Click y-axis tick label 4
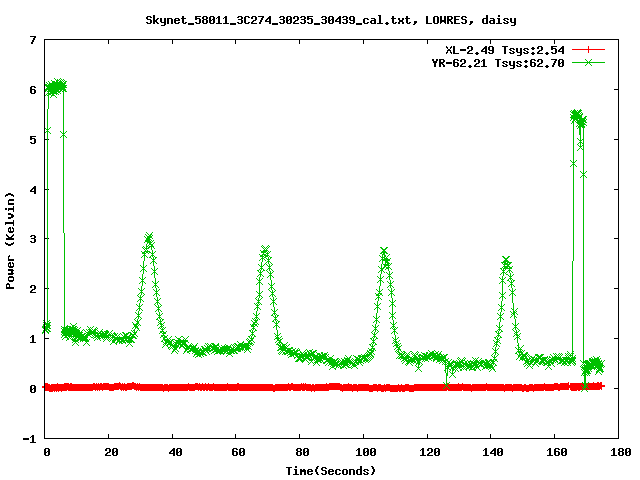Screen dimensions: 640x480 coord(33,190)
